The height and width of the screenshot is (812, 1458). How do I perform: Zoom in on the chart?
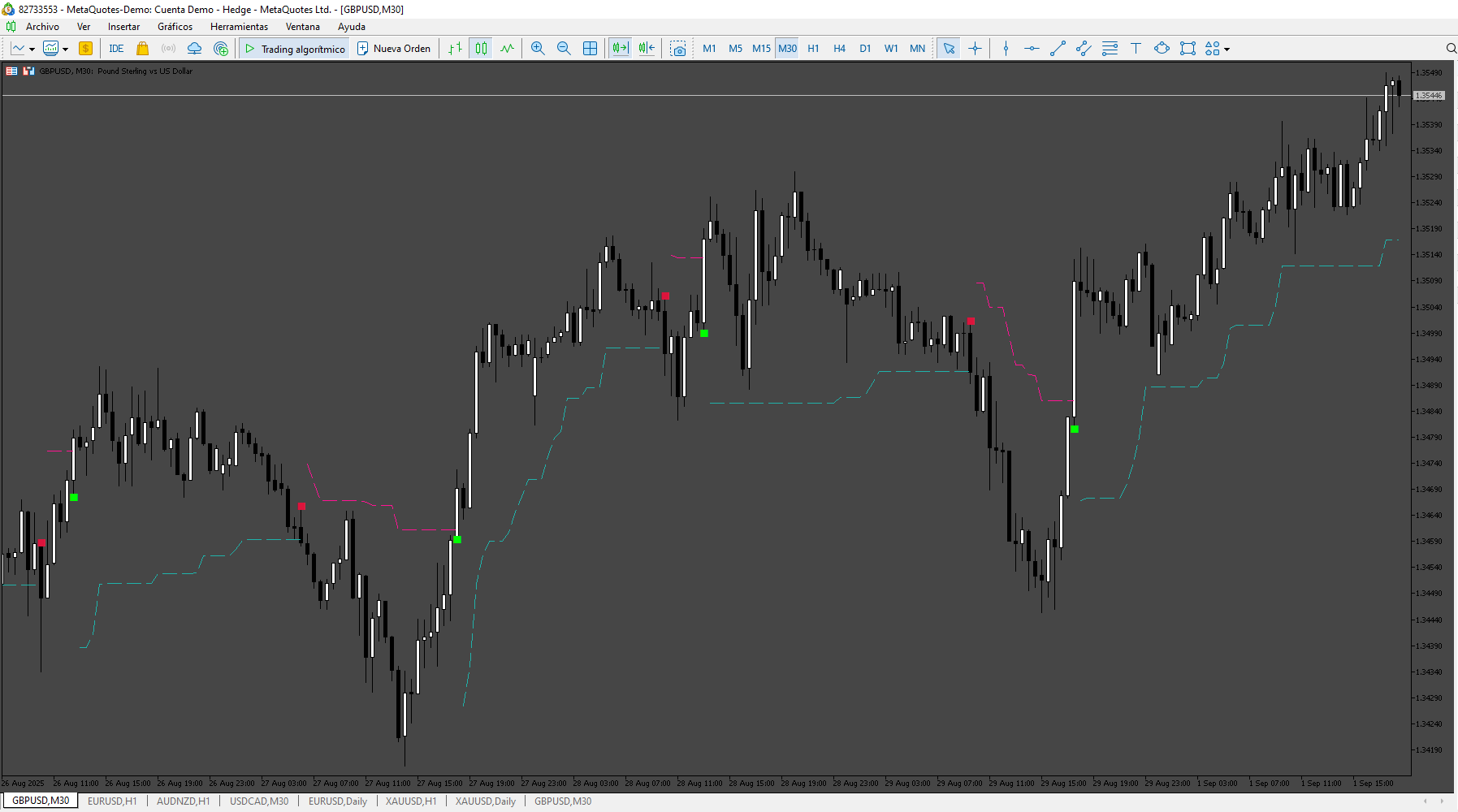538,49
